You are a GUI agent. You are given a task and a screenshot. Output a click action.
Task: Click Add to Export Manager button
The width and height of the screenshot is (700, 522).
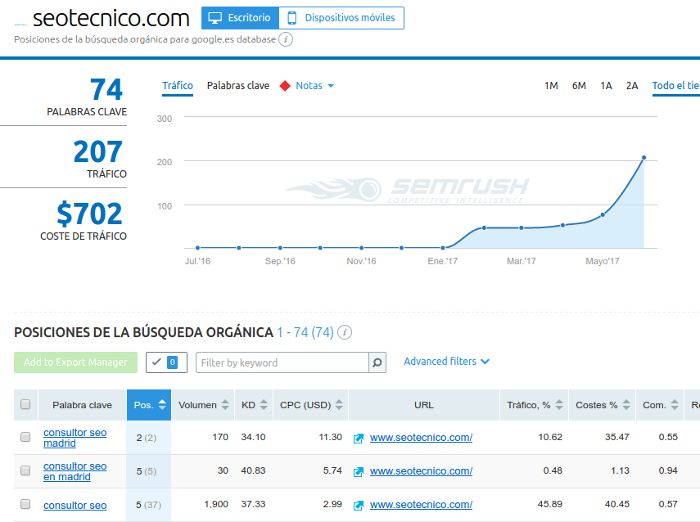tap(75, 362)
